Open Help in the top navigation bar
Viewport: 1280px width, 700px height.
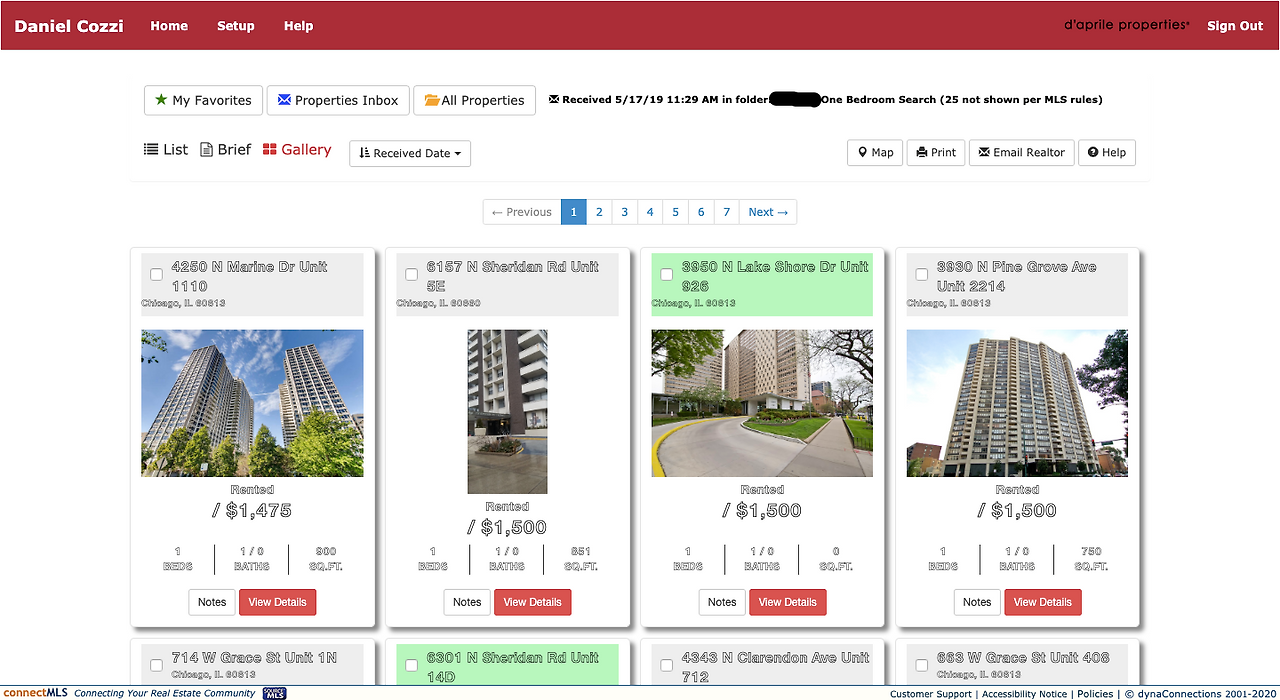[x=298, y=26]
